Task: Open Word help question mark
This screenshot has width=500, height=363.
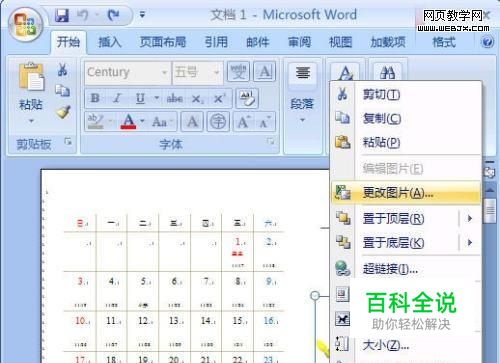Action: pyautogui.click(x=487, y=42)
